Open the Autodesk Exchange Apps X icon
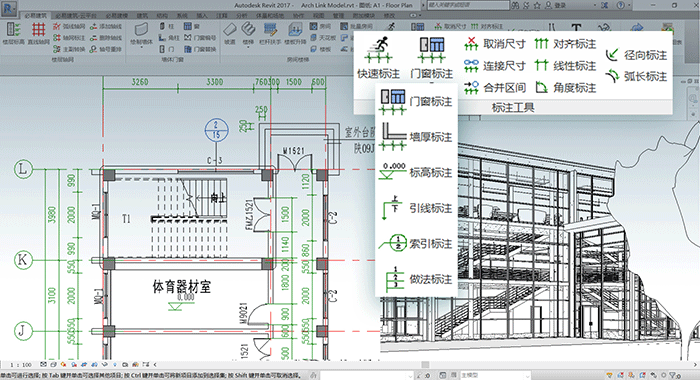Image resolution: width=700 pixels, height=380 pixels. coord(604,5)
